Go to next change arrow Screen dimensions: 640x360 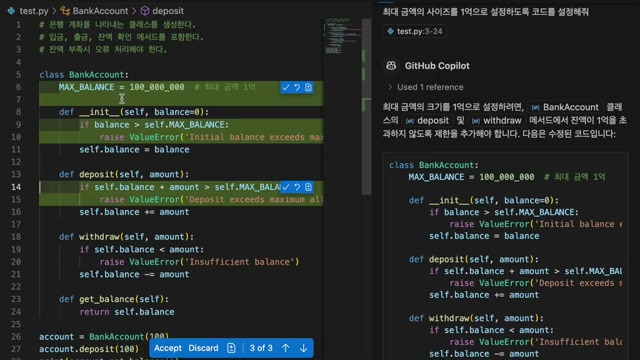pos(304,348)
